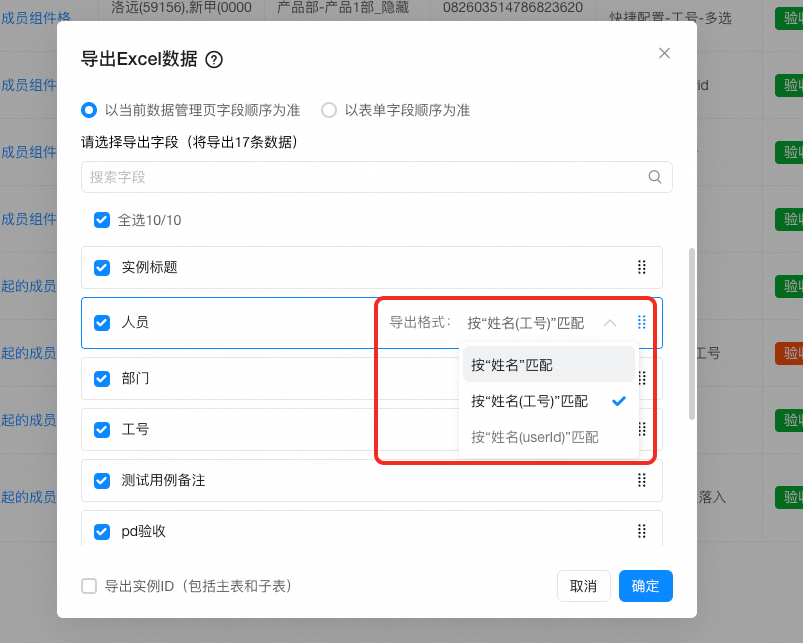This screenshot has height=643, width=803.
Task: Click drag handle on pd验收 row
Action: coord(642,531)
